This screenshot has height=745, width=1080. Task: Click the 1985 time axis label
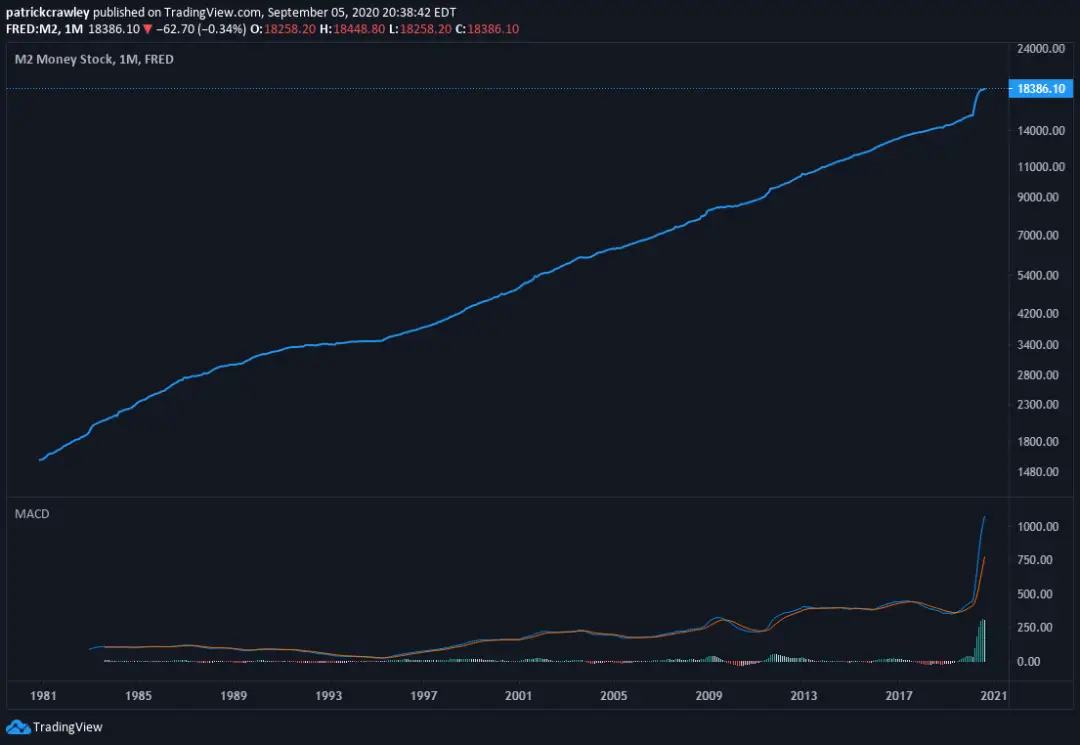point(138,695)
